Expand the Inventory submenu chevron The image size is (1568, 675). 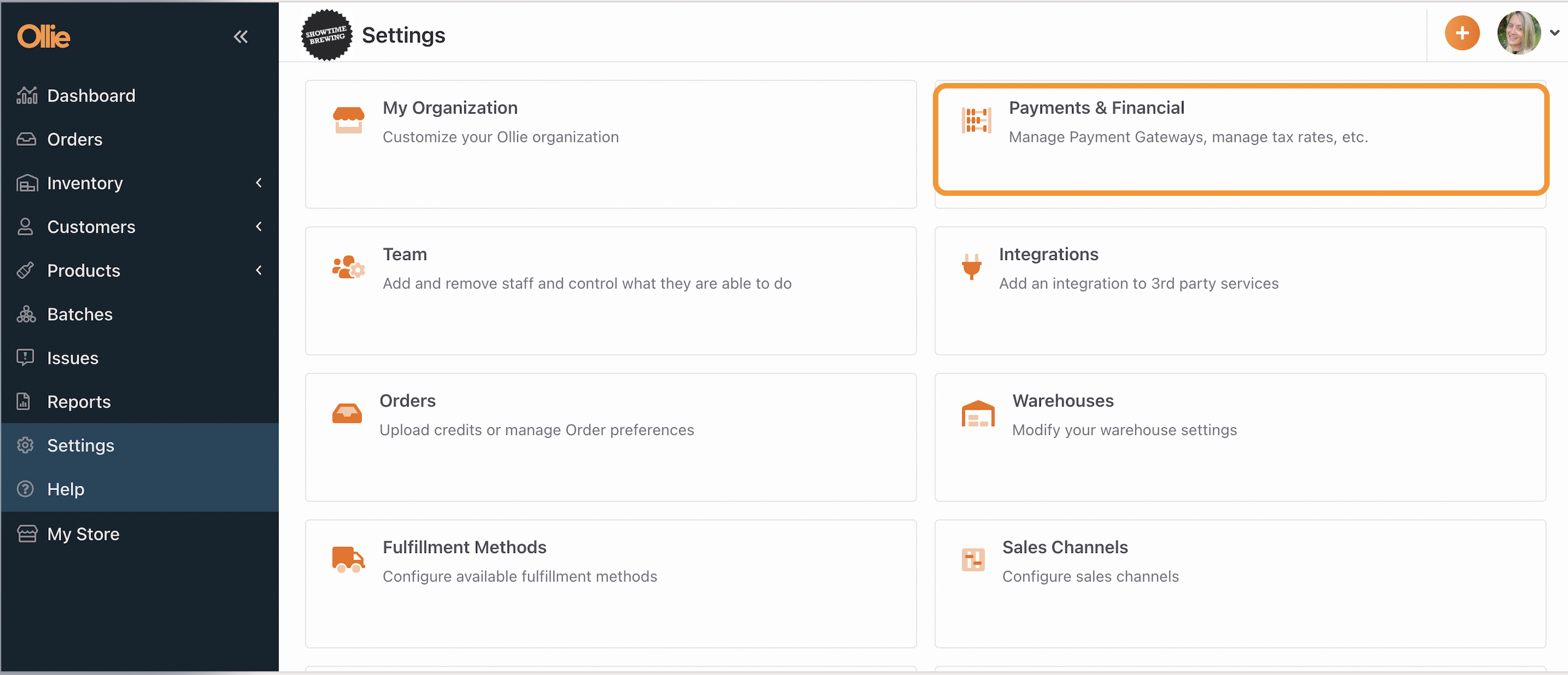tap(259, 182)
